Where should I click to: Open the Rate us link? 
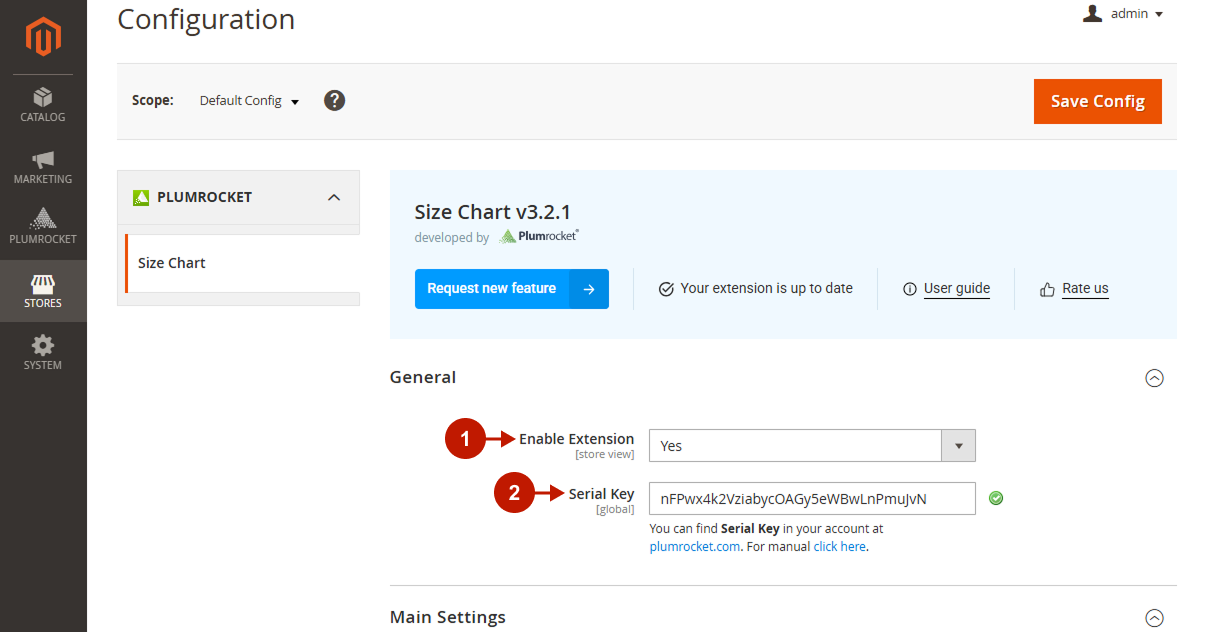click(x=1085, y=288)
